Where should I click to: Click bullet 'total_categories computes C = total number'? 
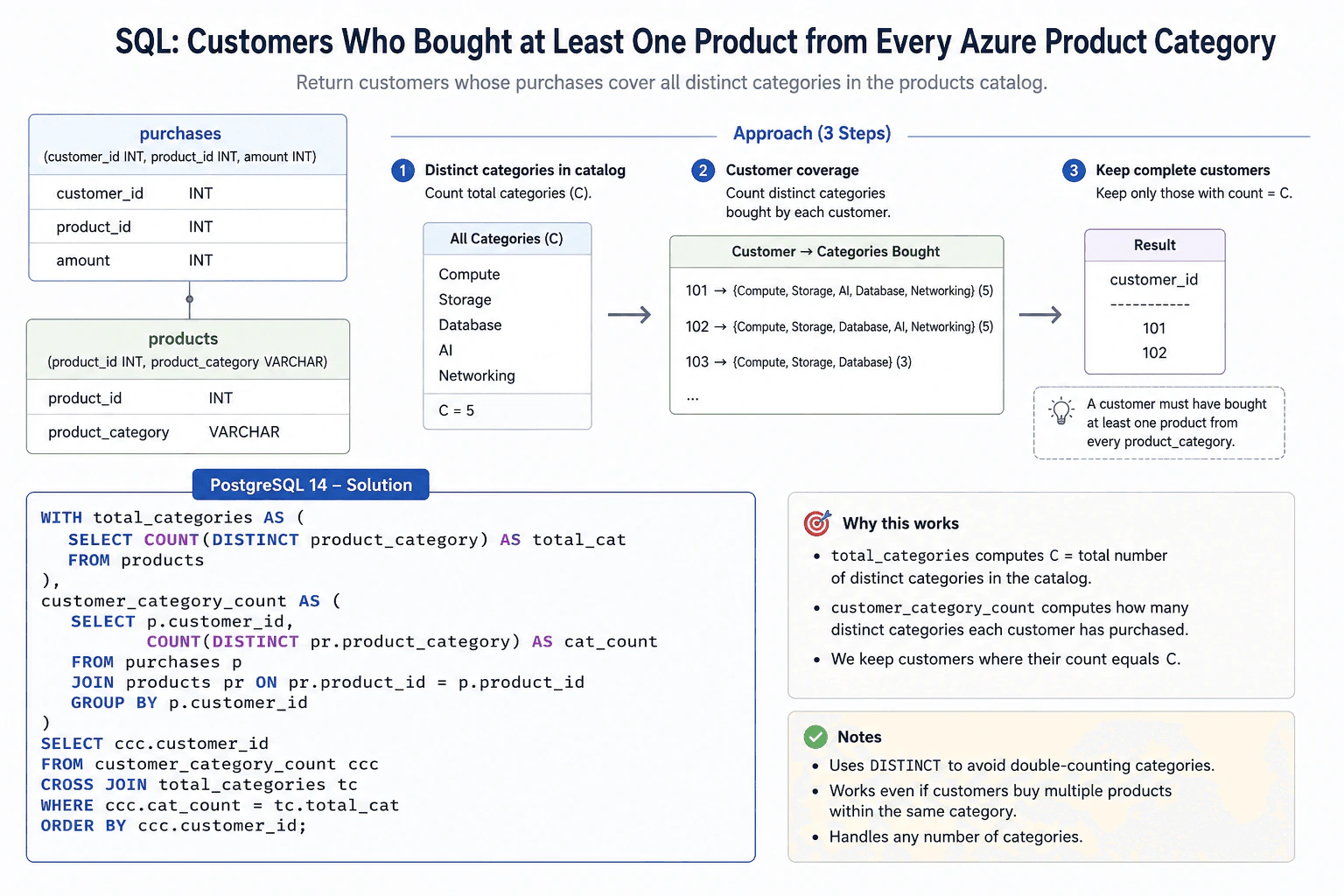click(999, 556)
